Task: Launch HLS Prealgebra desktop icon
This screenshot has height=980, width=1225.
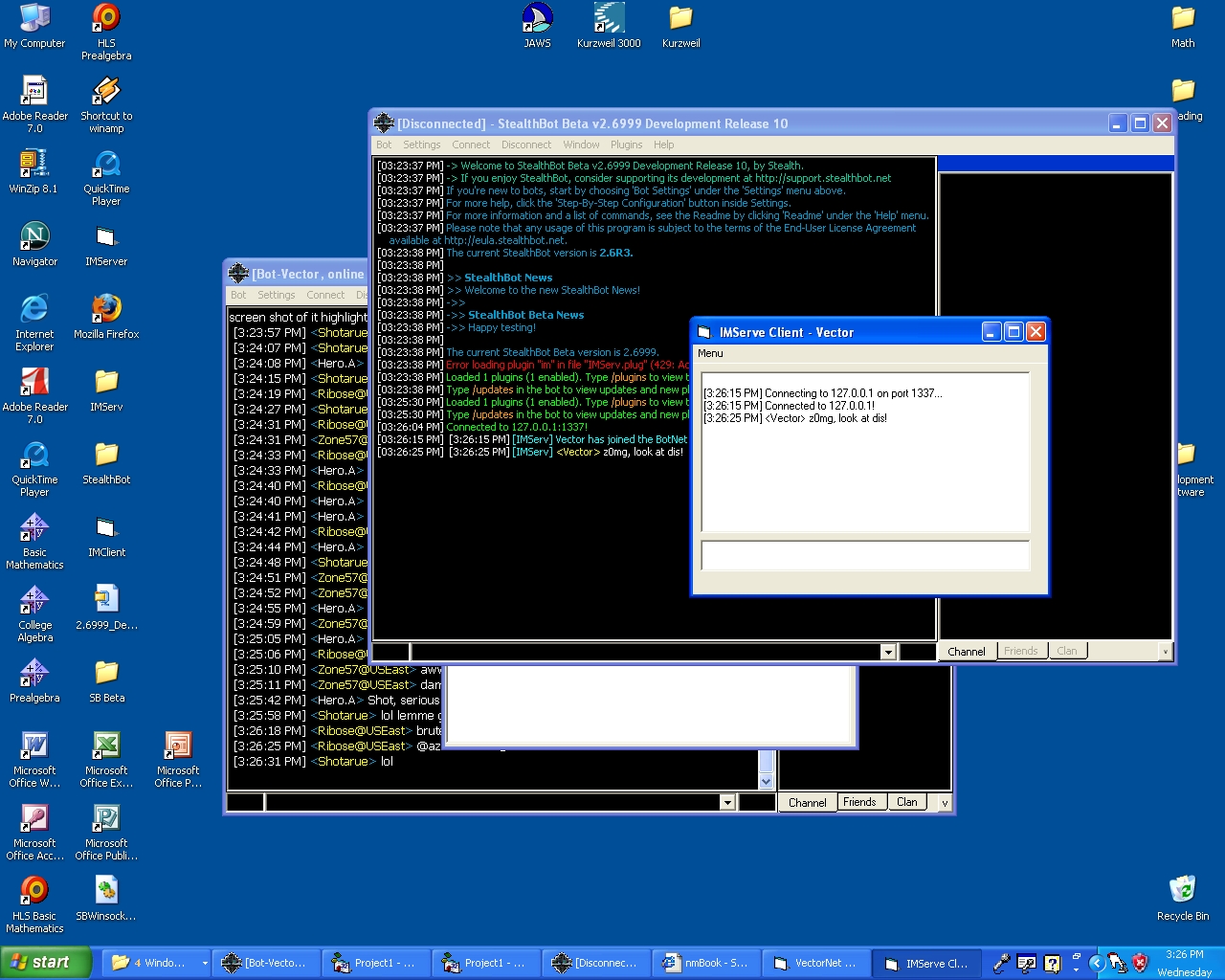Action: (106, 32)
